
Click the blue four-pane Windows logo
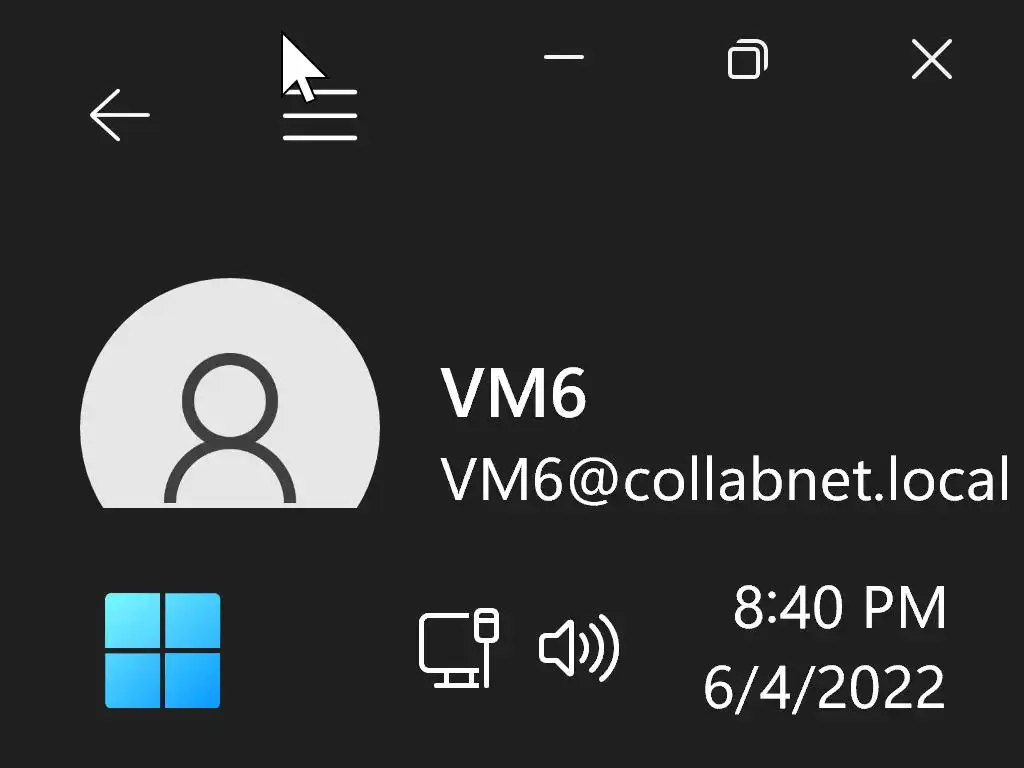click(x=163, y=650)
